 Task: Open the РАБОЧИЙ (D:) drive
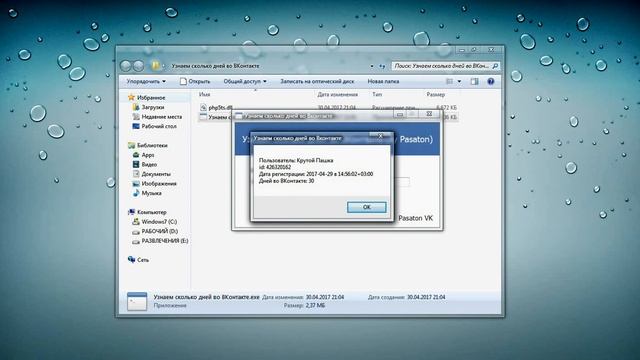[160, 231]
